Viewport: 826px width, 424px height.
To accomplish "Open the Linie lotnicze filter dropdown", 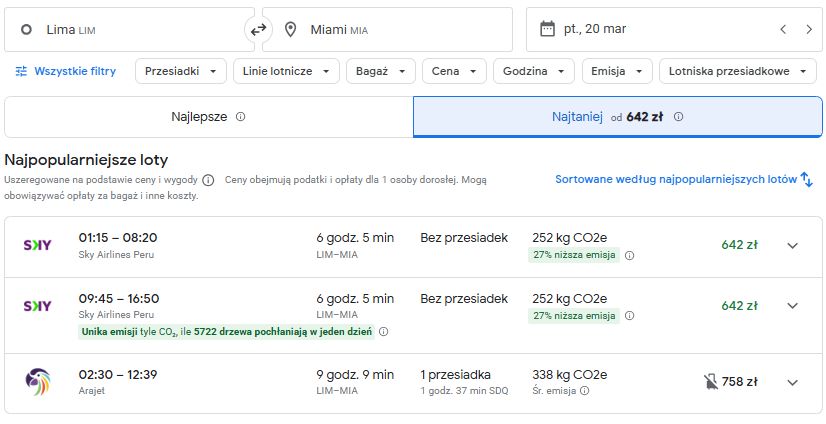I will (286, 71).
